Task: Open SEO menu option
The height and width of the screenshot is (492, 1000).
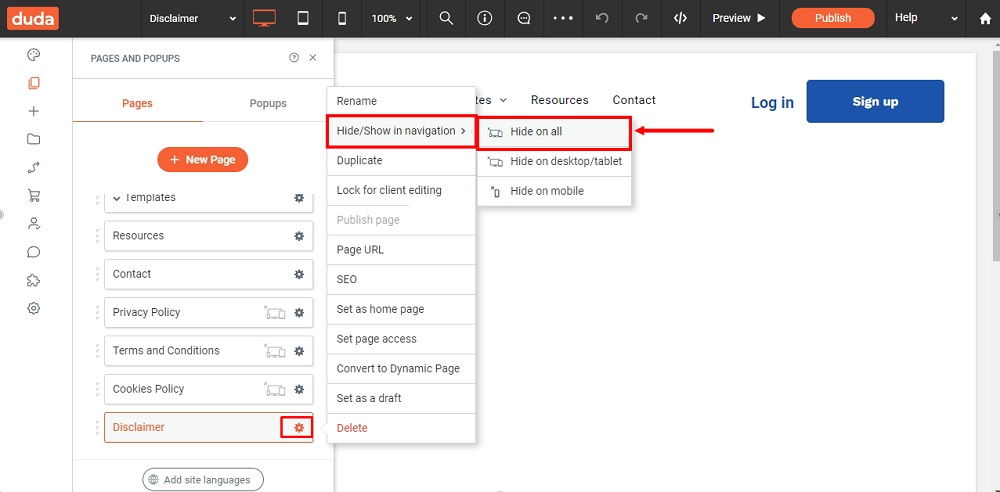Action: [x=401, y=280]
